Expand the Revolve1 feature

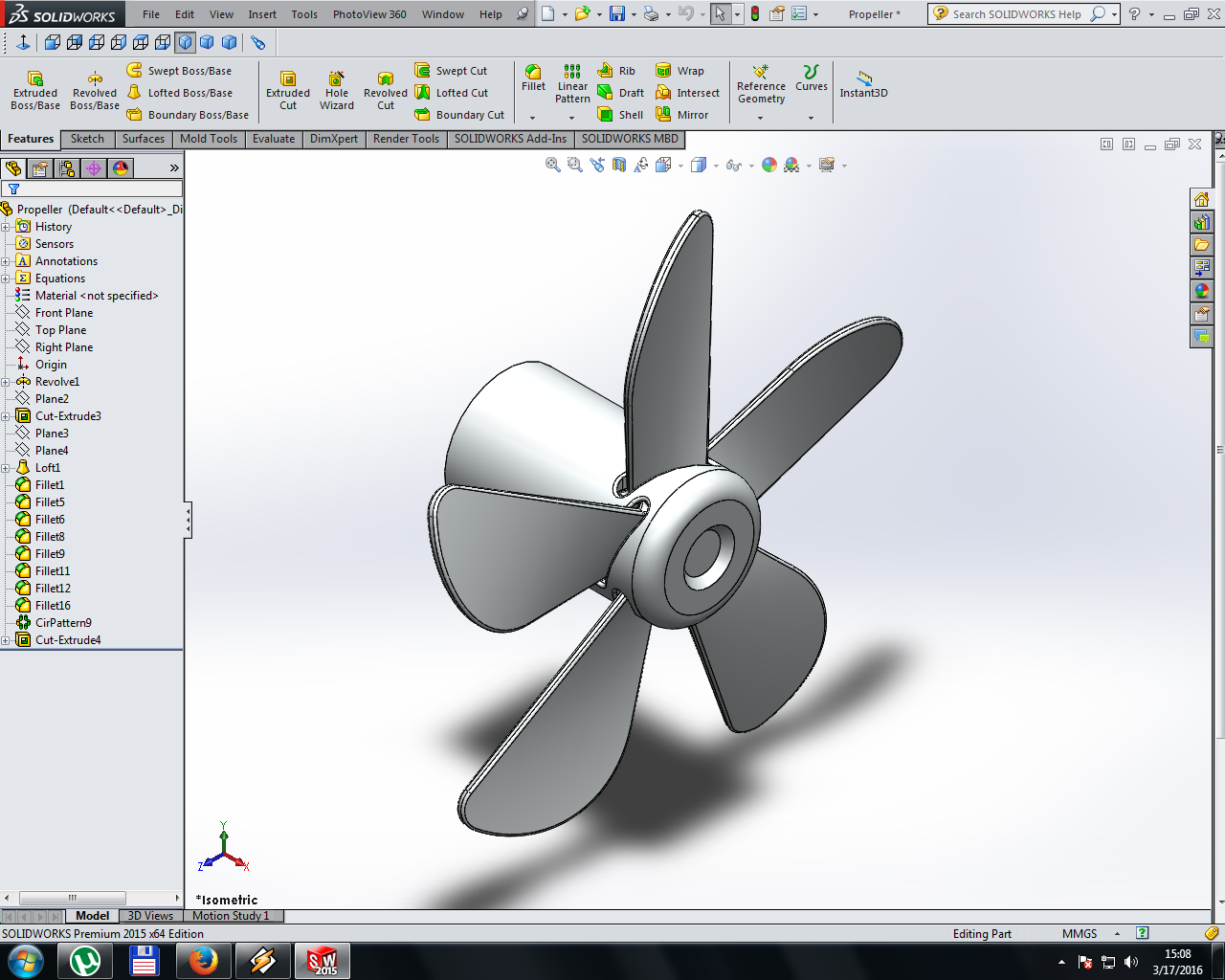pos(6,382)
